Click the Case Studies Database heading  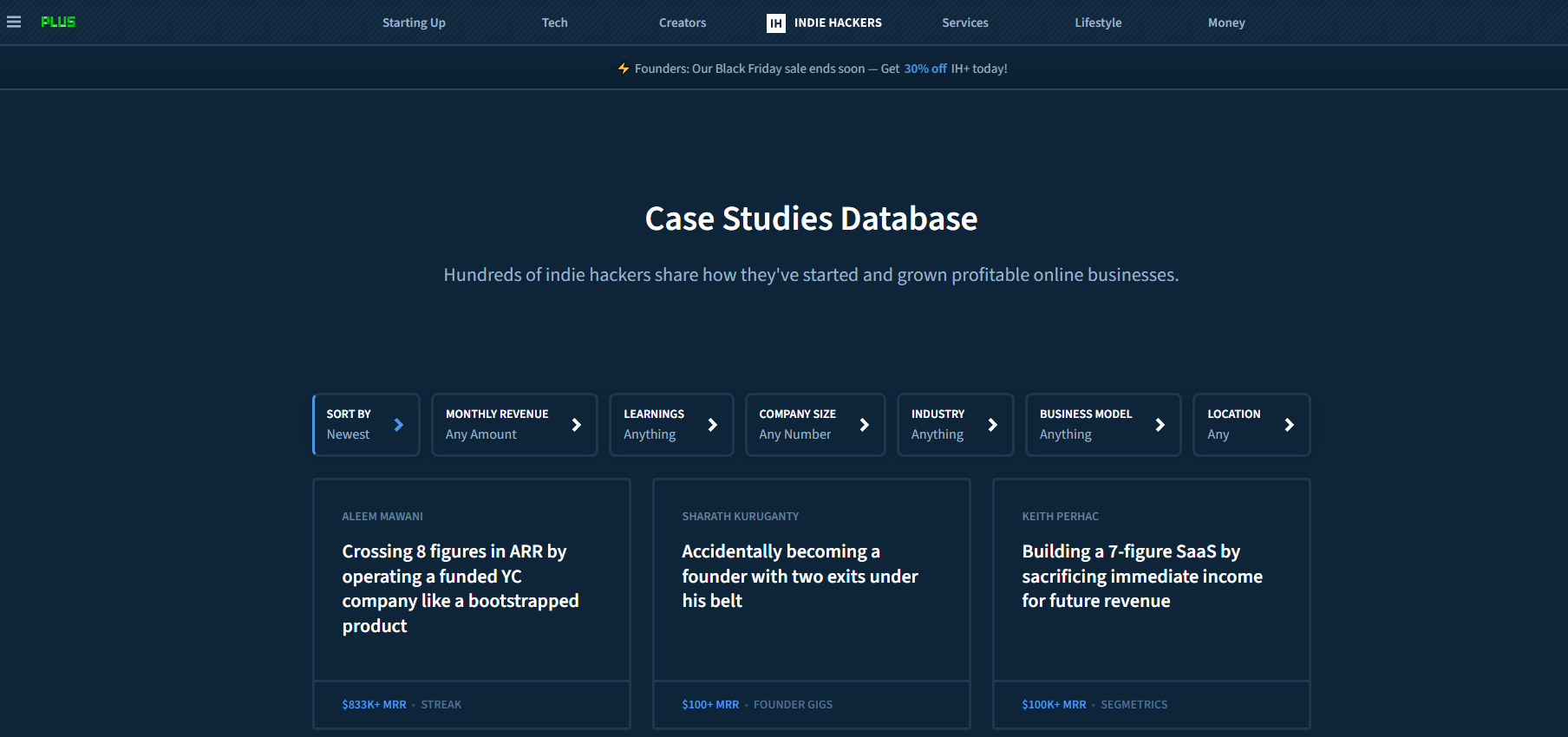point(812,218)
